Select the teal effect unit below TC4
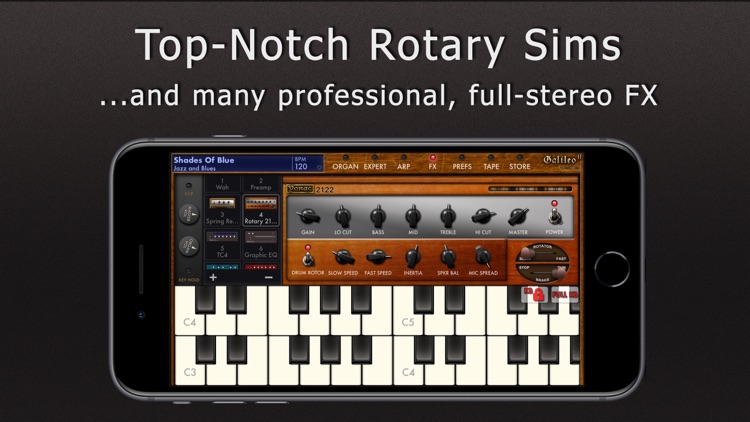Image resolution: width=750 pixels, height=422 pixels. [x=222, y=267]
